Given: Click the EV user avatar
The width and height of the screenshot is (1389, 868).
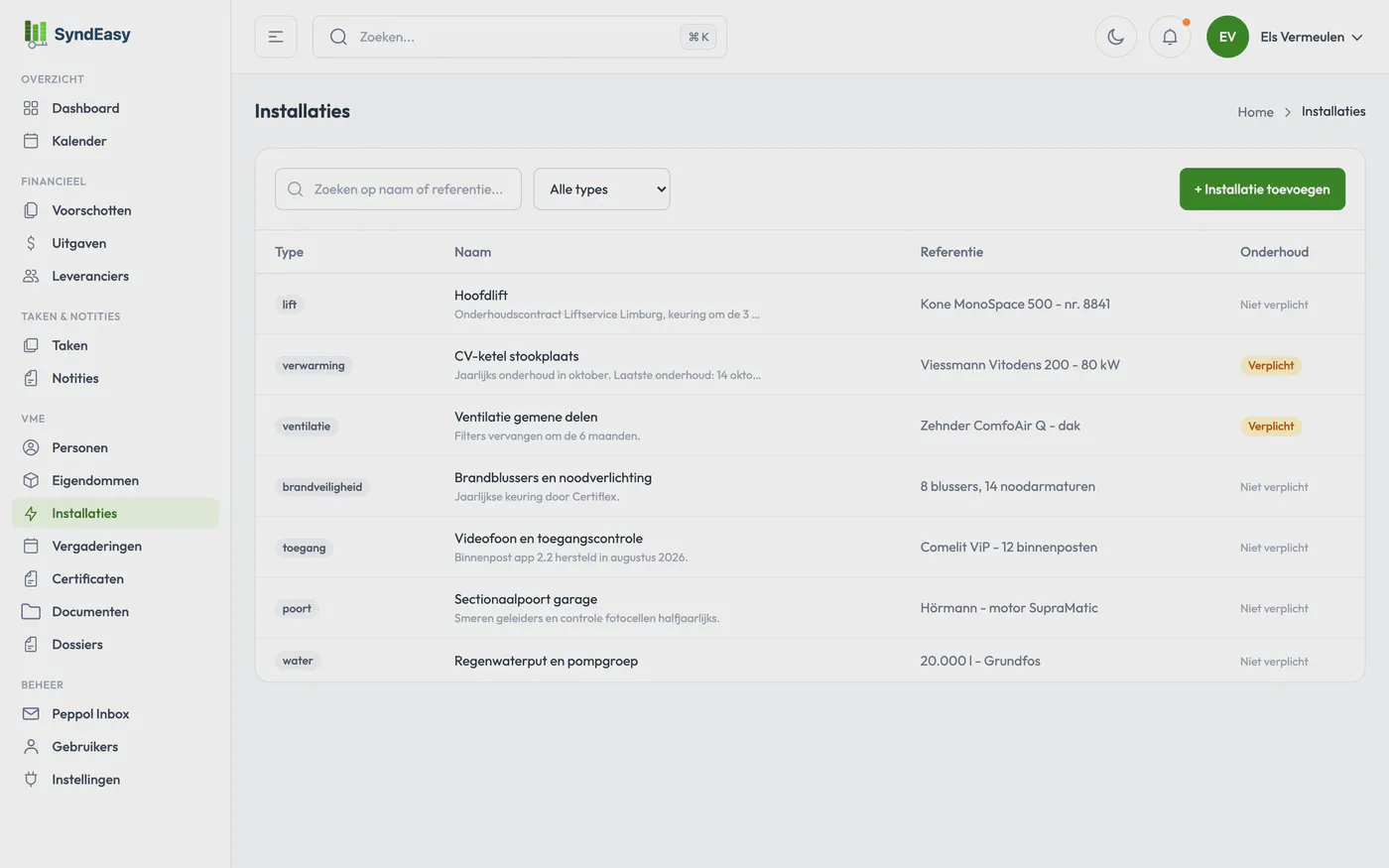Looking at the screenshot, I should pyautogui.click(x=1227, y=37).
